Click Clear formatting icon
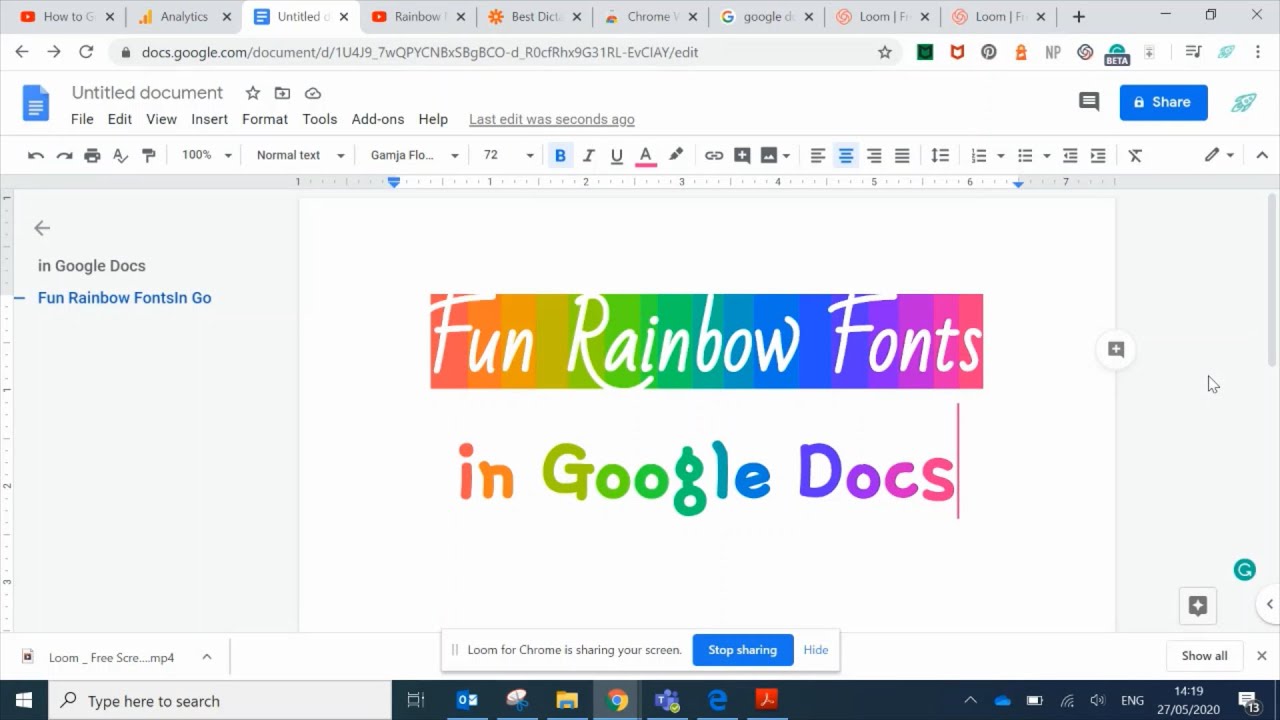 [1135, 155]
